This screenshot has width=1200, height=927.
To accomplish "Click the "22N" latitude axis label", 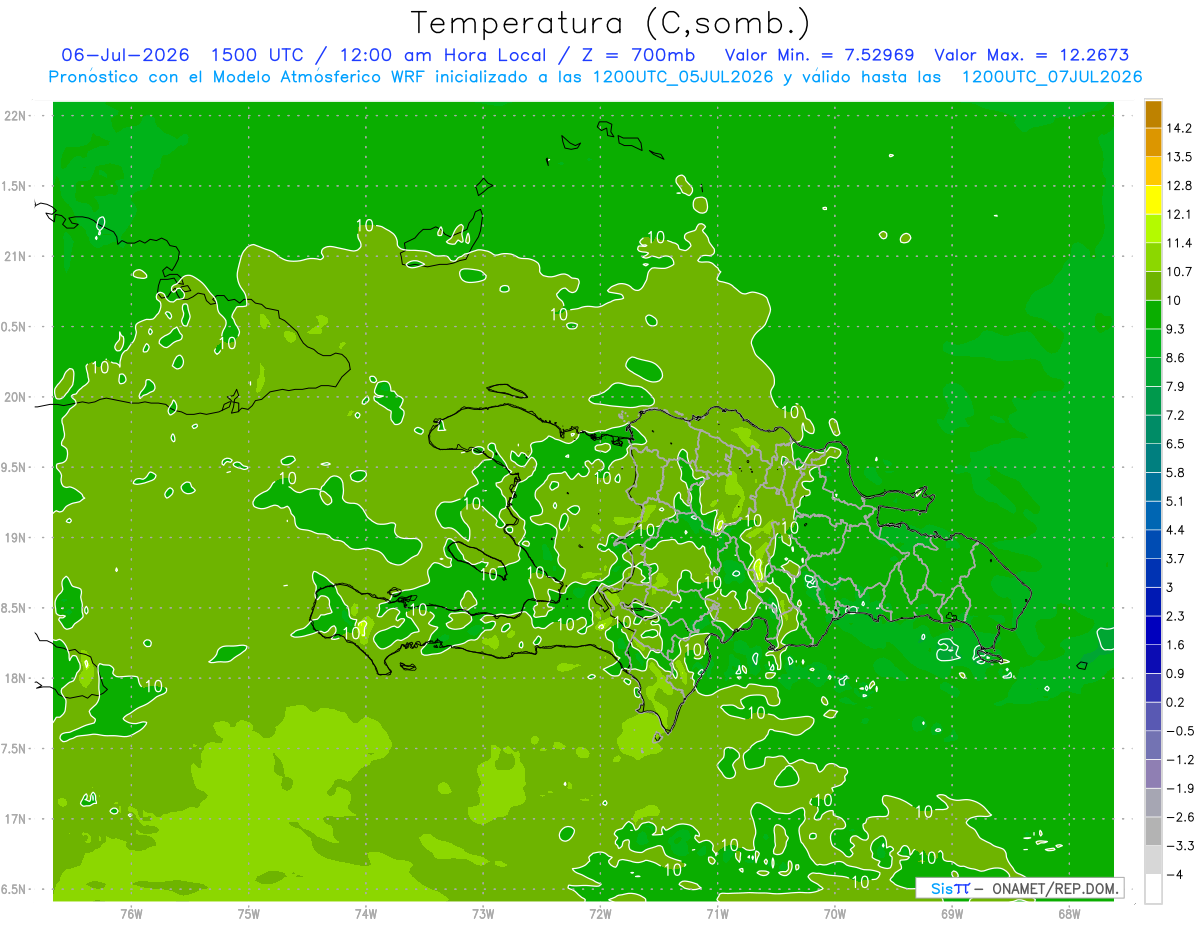I will [x=14, y=115].
